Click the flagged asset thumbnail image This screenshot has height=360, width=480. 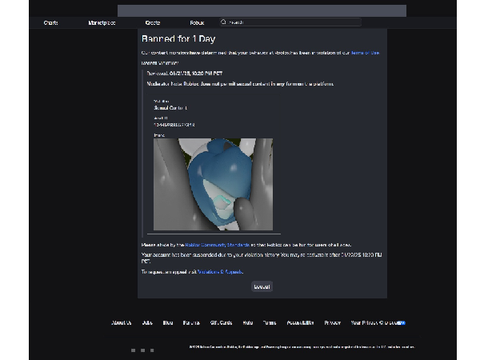coord(213,184)
